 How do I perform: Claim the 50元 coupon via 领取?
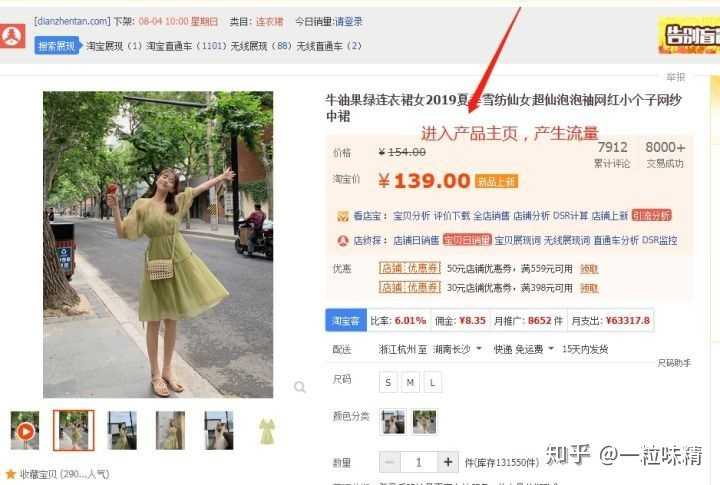(589, 269)
